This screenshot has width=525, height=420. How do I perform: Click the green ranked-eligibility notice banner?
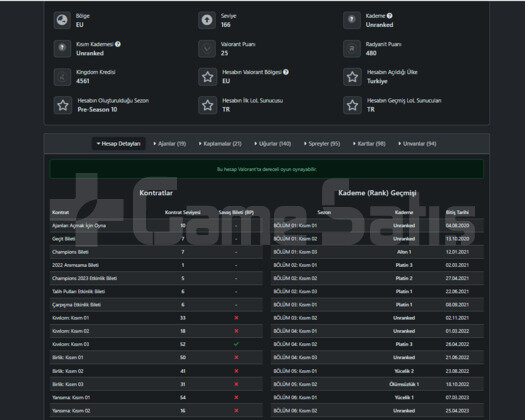(x=267, y=169)
